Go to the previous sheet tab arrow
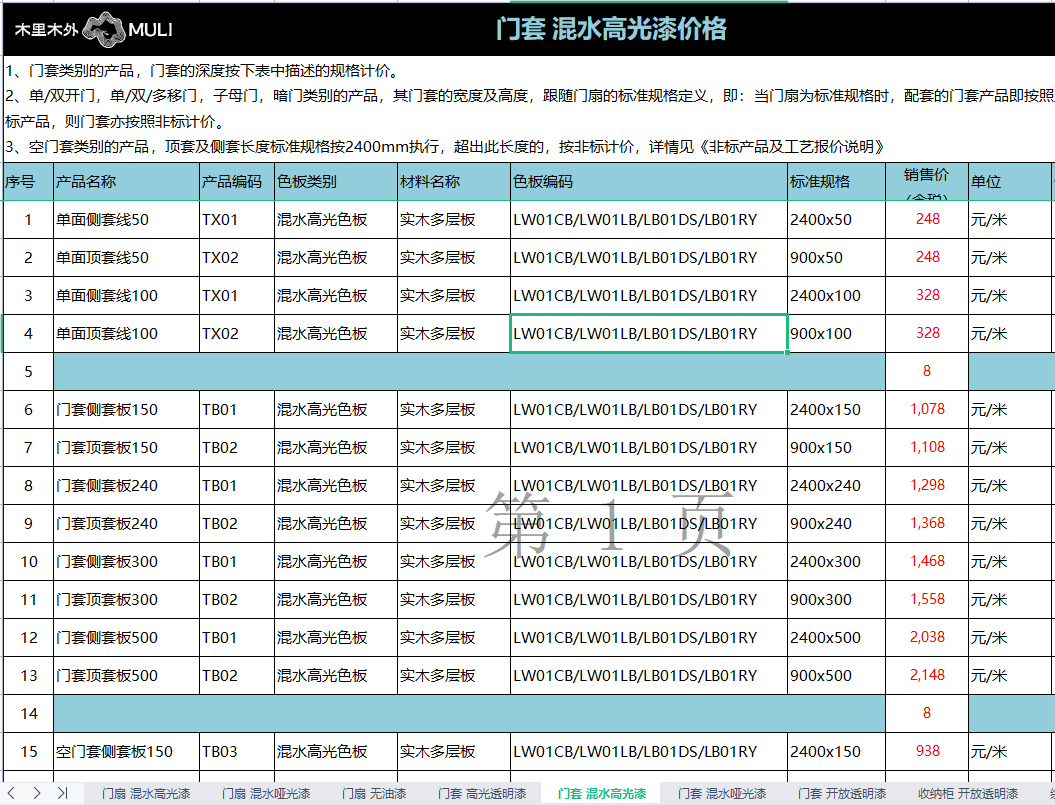This screenshot has height=805, width=1055. [x=12, y=793]
